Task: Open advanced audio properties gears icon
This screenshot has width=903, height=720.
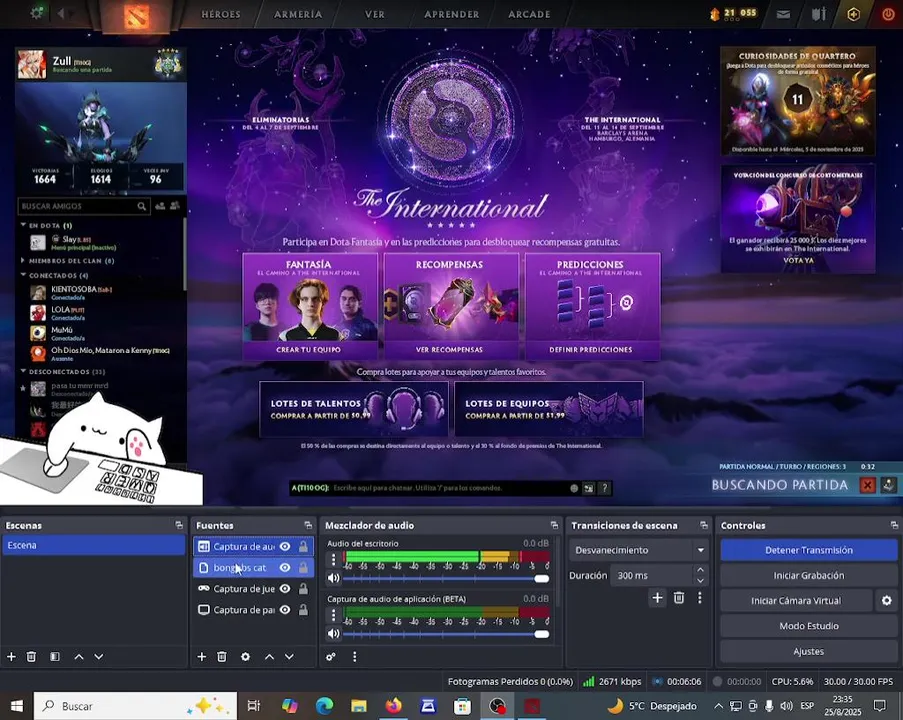Action: (331, 657)
